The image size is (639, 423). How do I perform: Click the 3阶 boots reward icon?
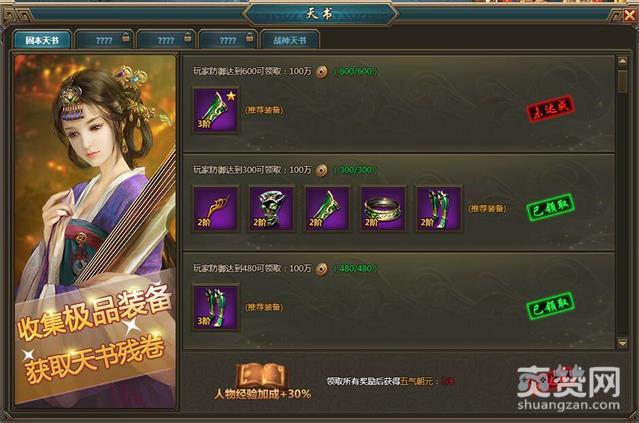[216, 307]
